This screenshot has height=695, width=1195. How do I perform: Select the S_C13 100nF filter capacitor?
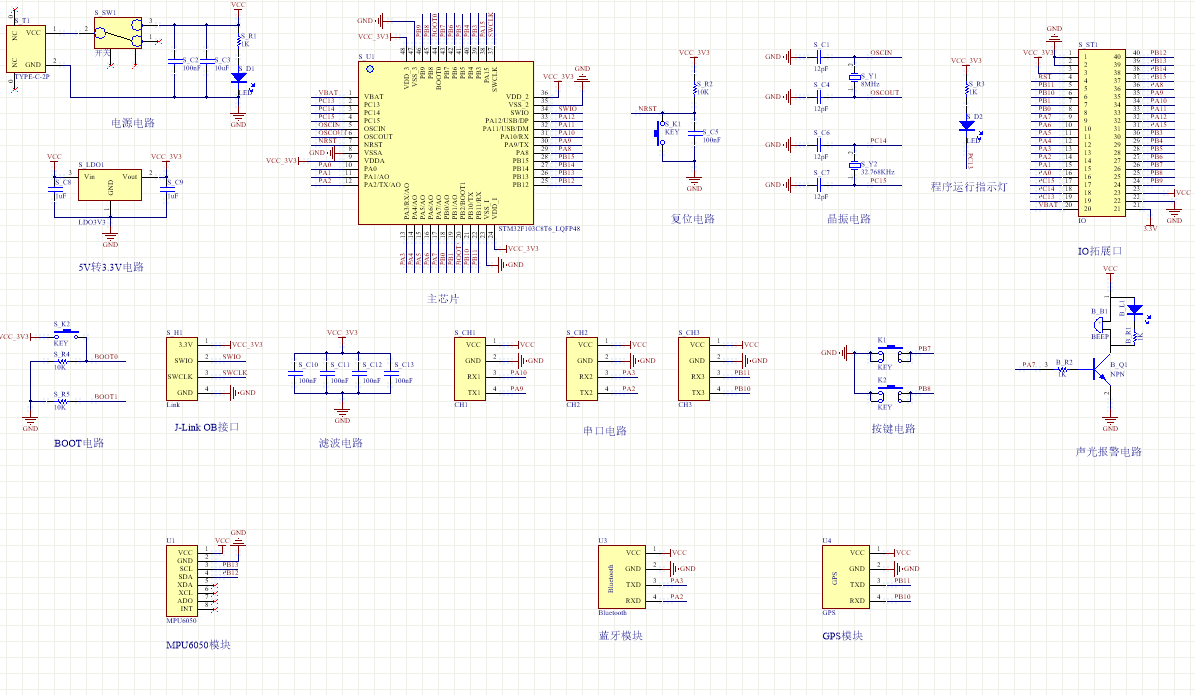coord(390,373)
